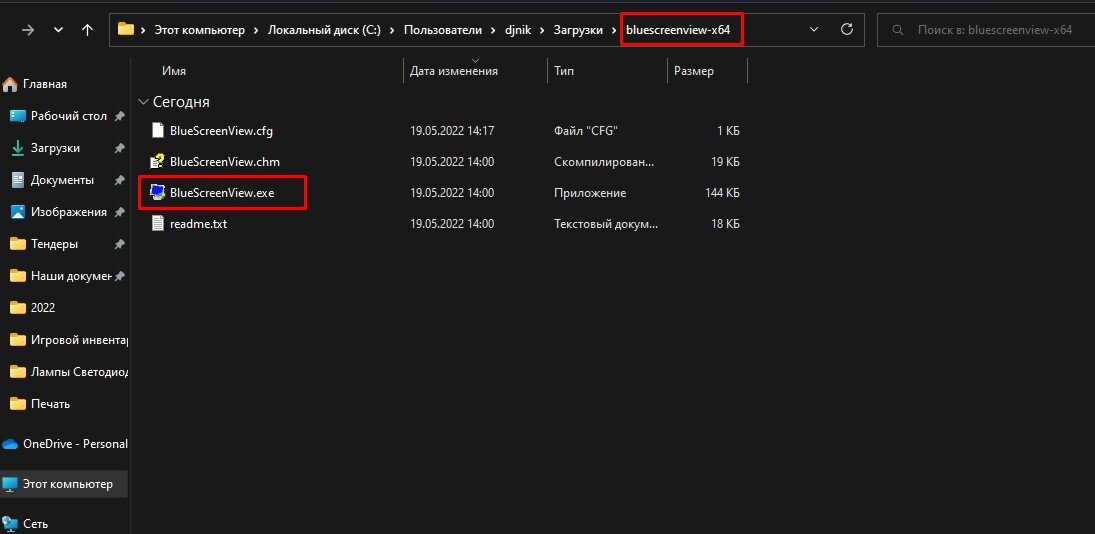The height and width of the screenshot is (534, 1095).
Task: Click the search magnifier icon
Action: pos(899,30)
